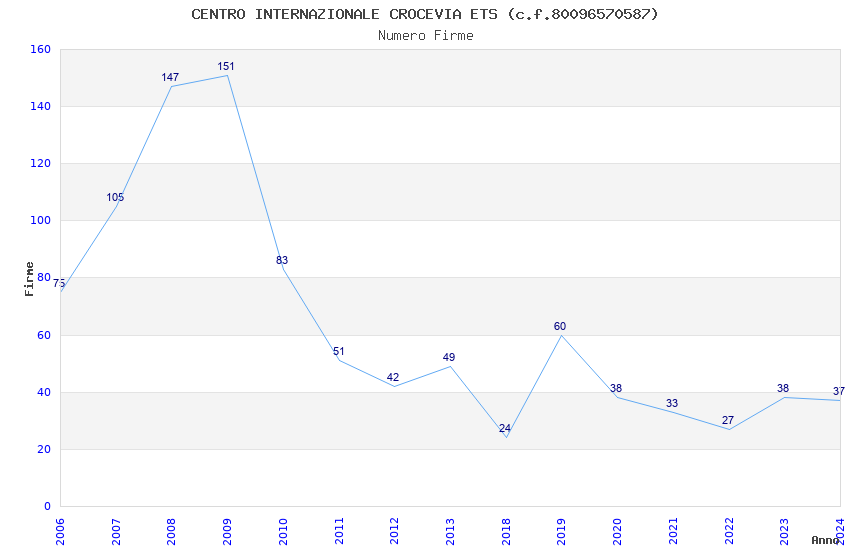Click the data label 105 for 2007
The width and height of the screenshot is (850, 550).
115,197
